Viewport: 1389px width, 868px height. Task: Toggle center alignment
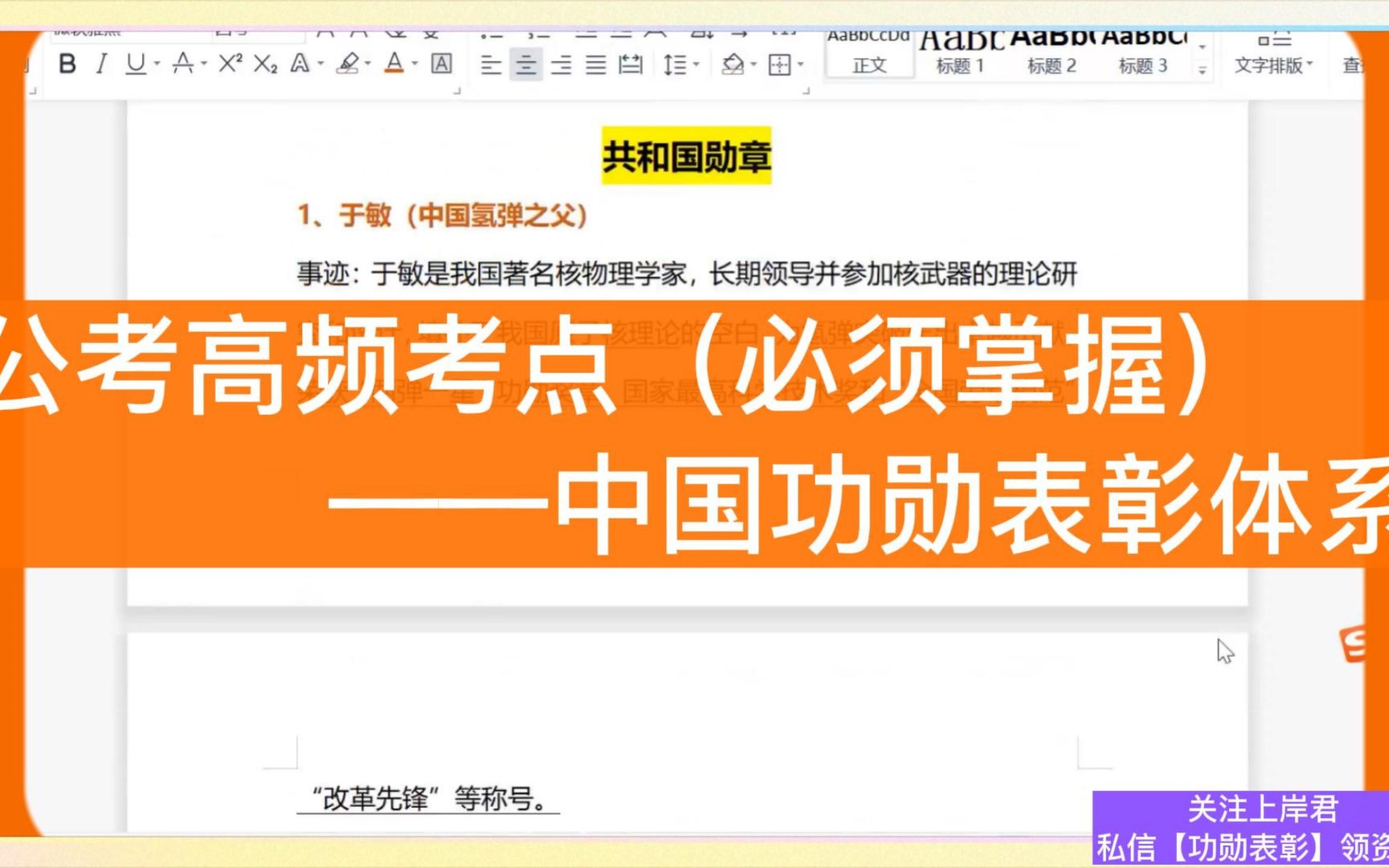pos(526,64)
